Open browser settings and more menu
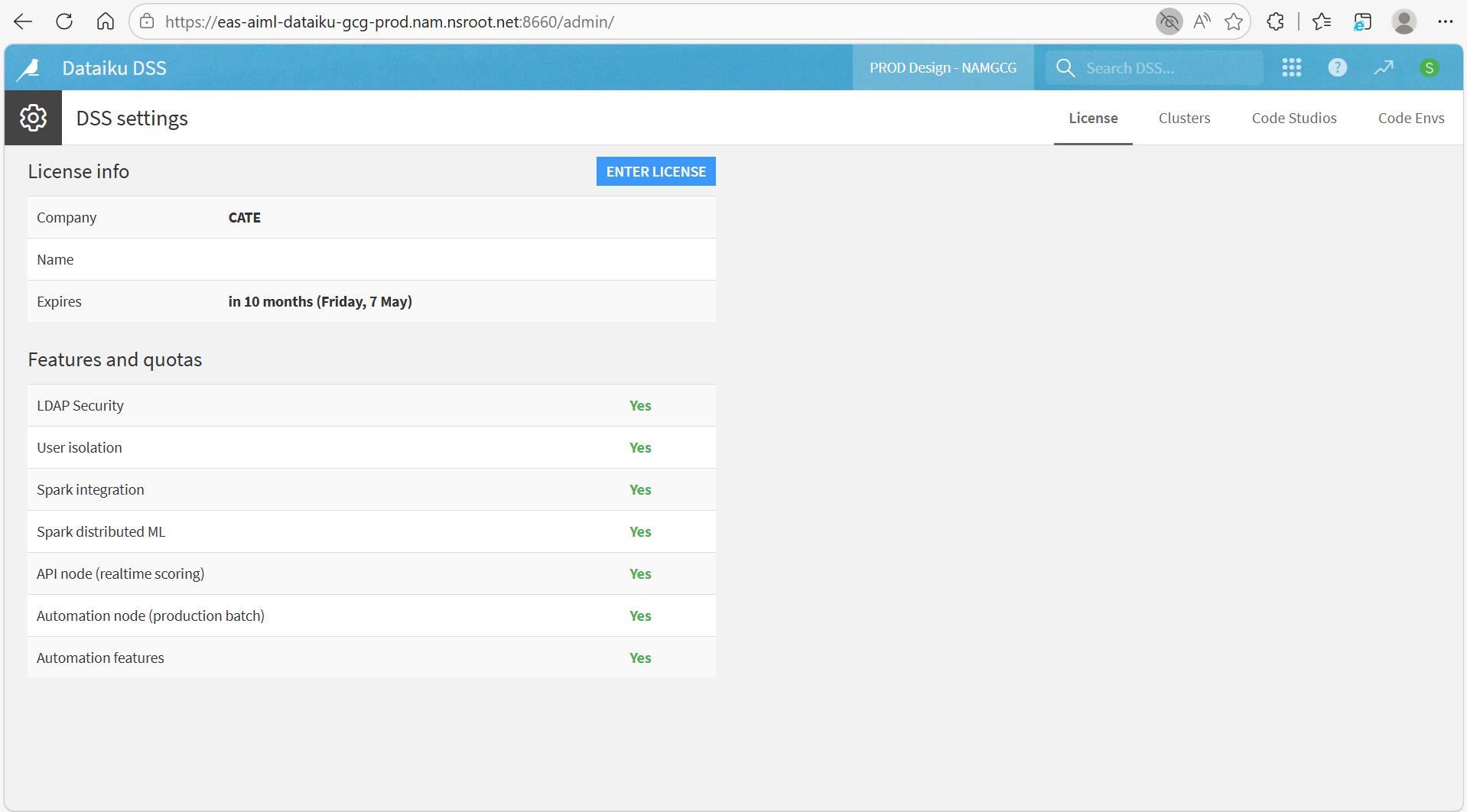The image size is (1467, 812). [x=1445, y=21]
